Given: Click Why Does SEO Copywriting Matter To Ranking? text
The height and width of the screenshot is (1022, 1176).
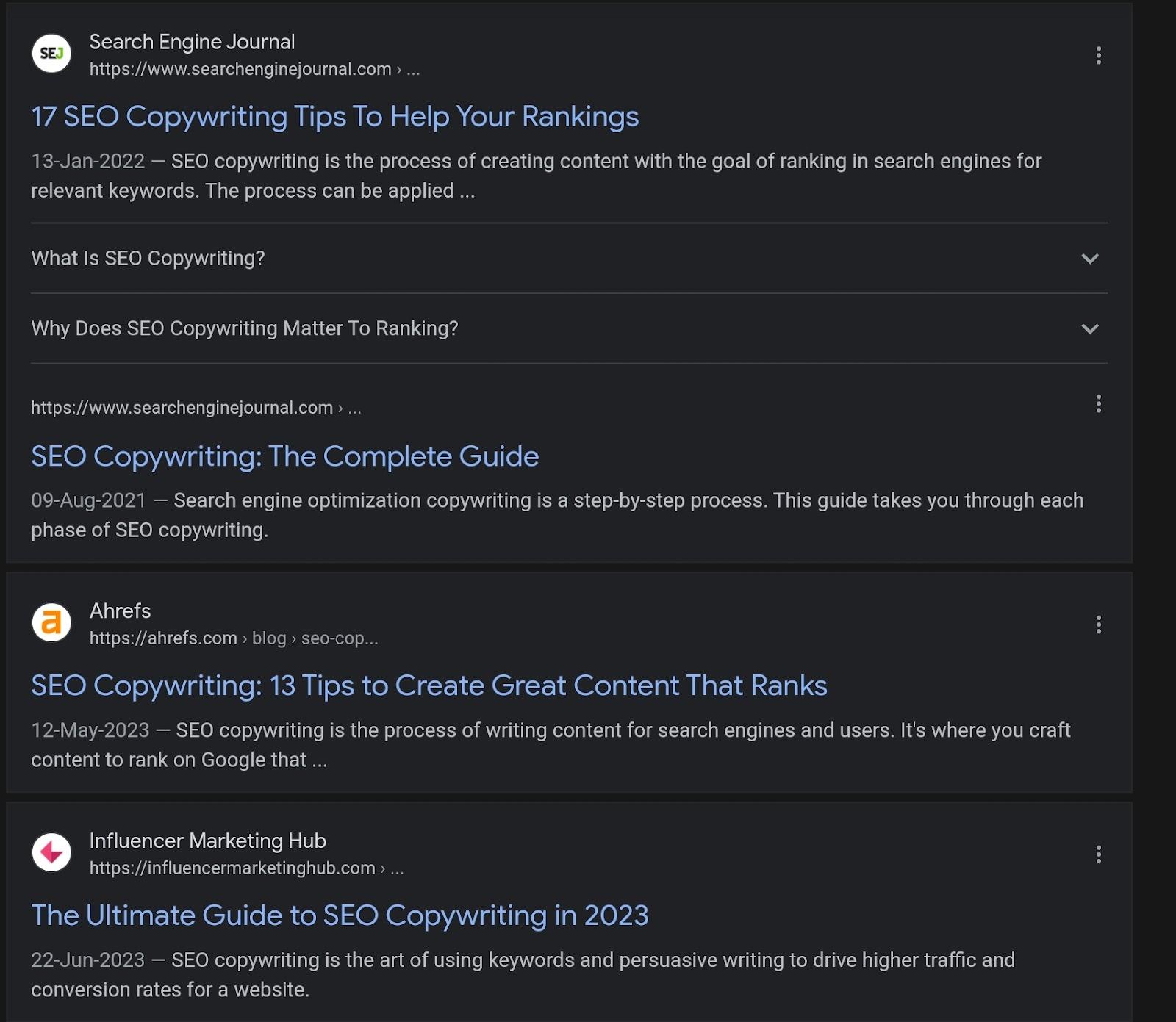Looking at the screenshot, I should tap(245, 328).
